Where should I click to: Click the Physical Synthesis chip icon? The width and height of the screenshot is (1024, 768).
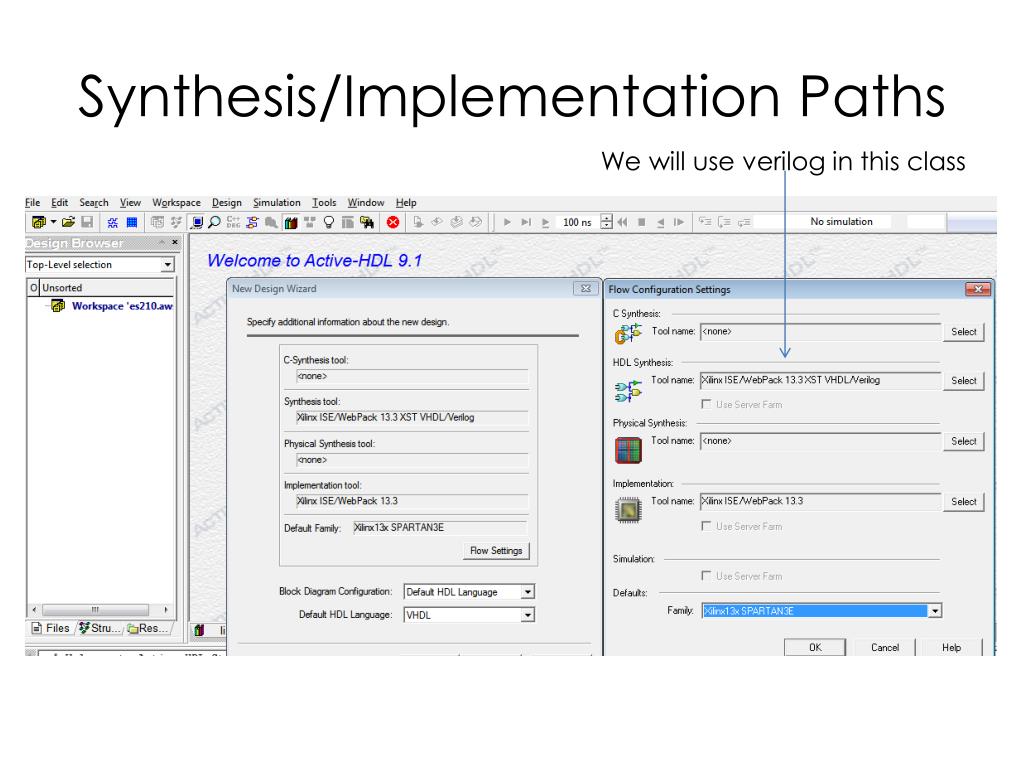point(628,450)
